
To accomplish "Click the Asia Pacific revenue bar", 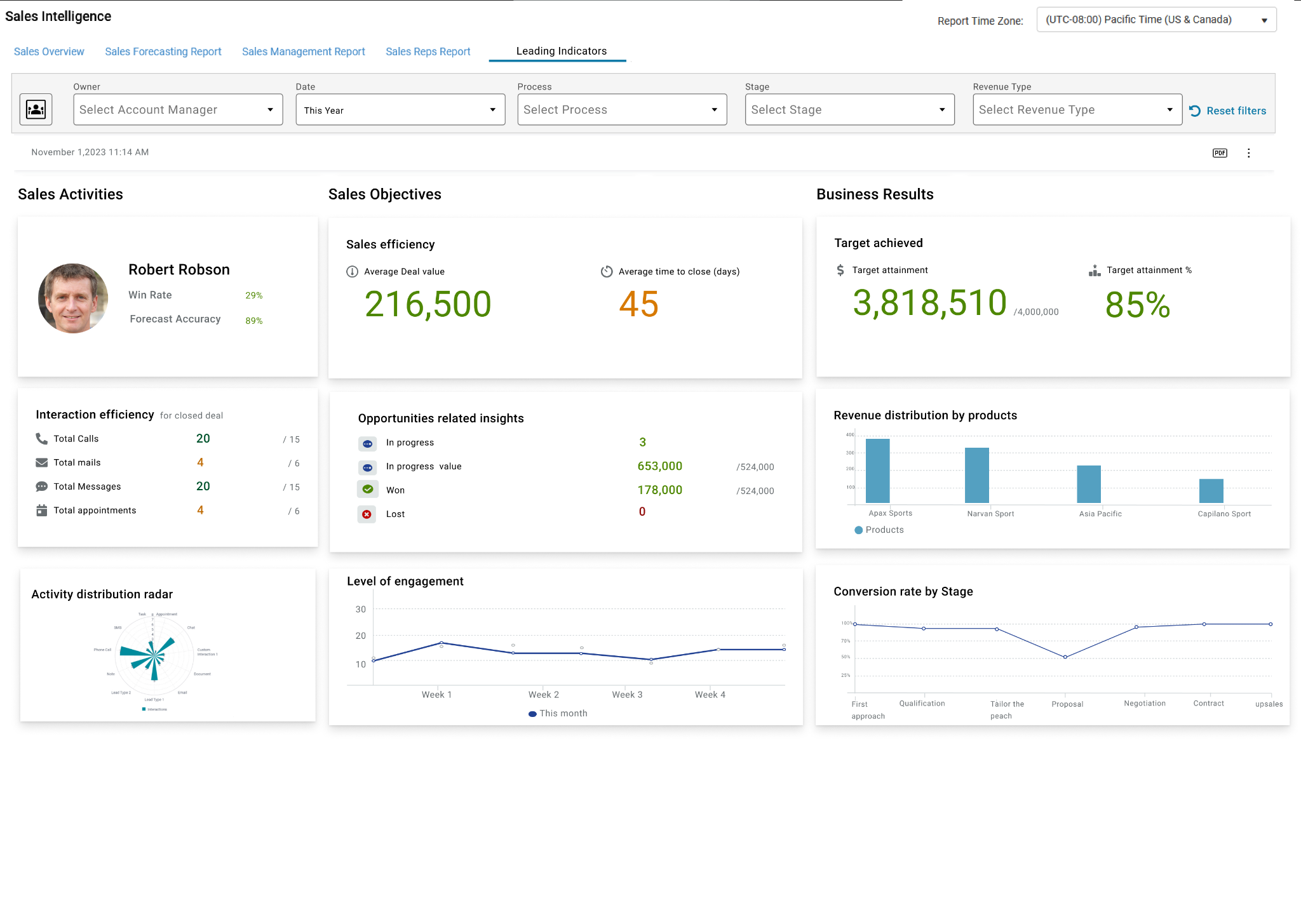I will 1089,484.
